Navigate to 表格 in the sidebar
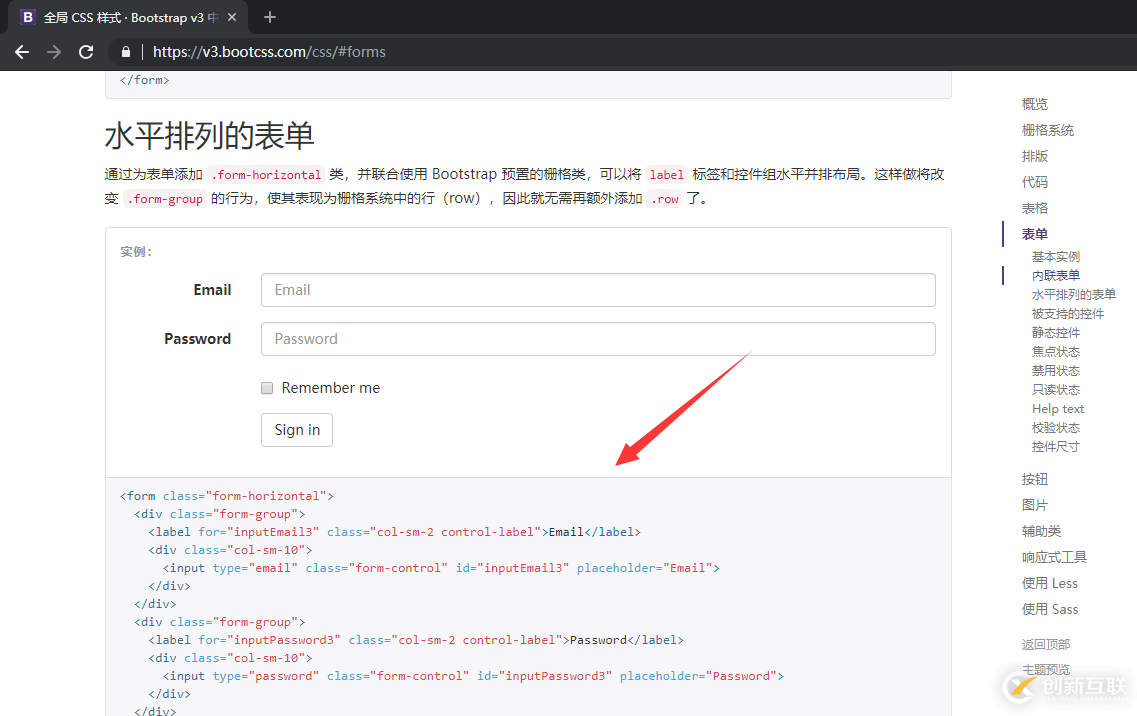 click(x=1035, y=207)
